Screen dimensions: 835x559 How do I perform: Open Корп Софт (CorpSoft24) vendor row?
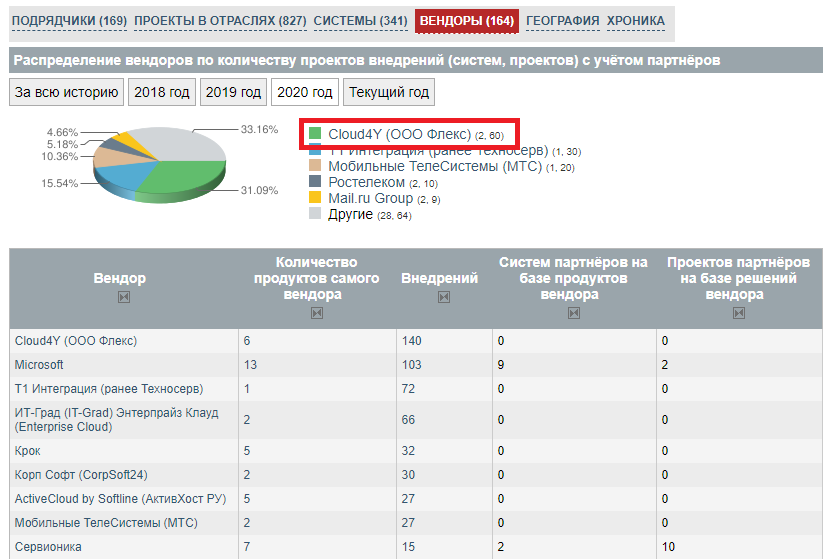[x=81, y=474]
